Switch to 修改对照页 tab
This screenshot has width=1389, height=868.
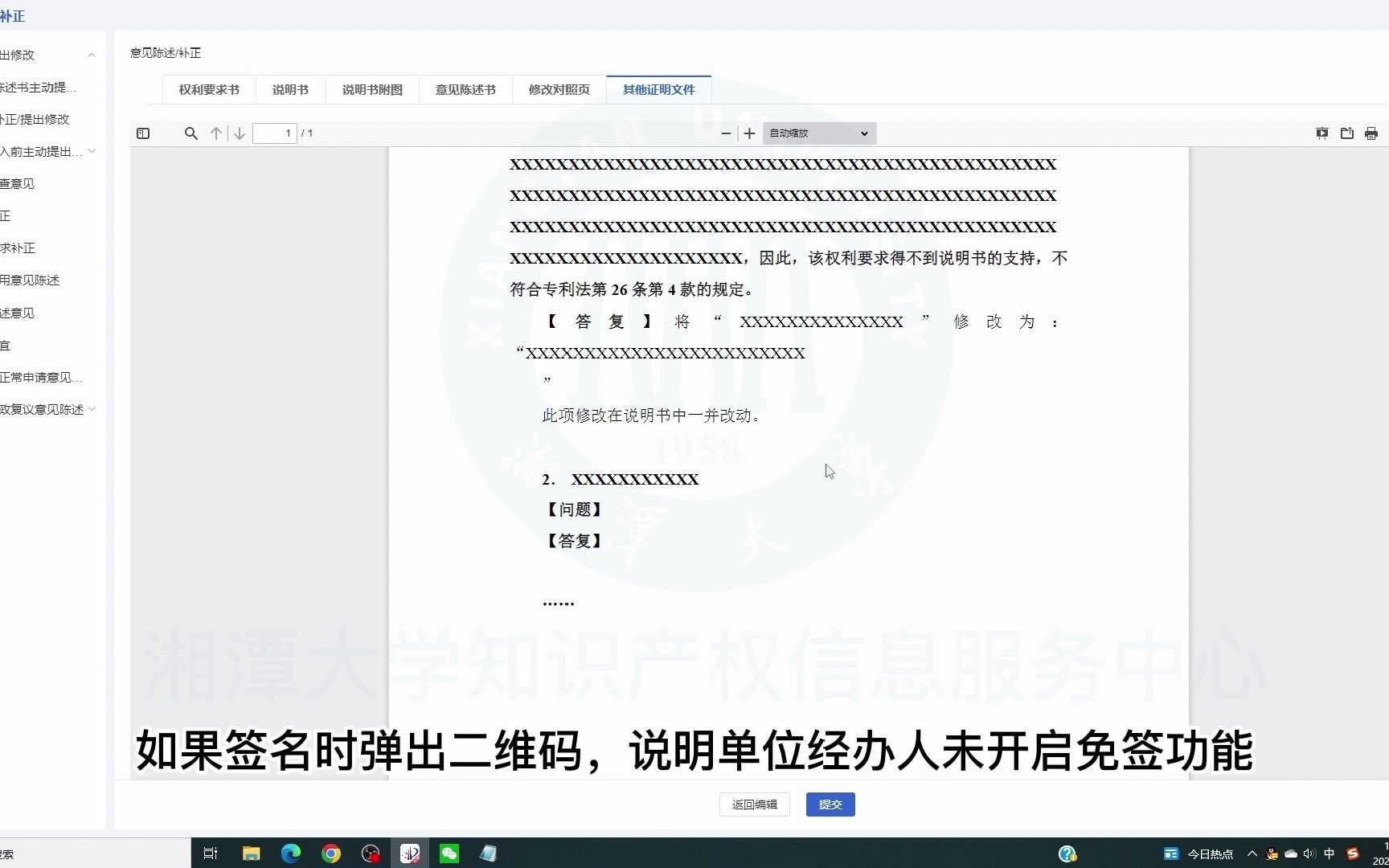coord(559,90)
